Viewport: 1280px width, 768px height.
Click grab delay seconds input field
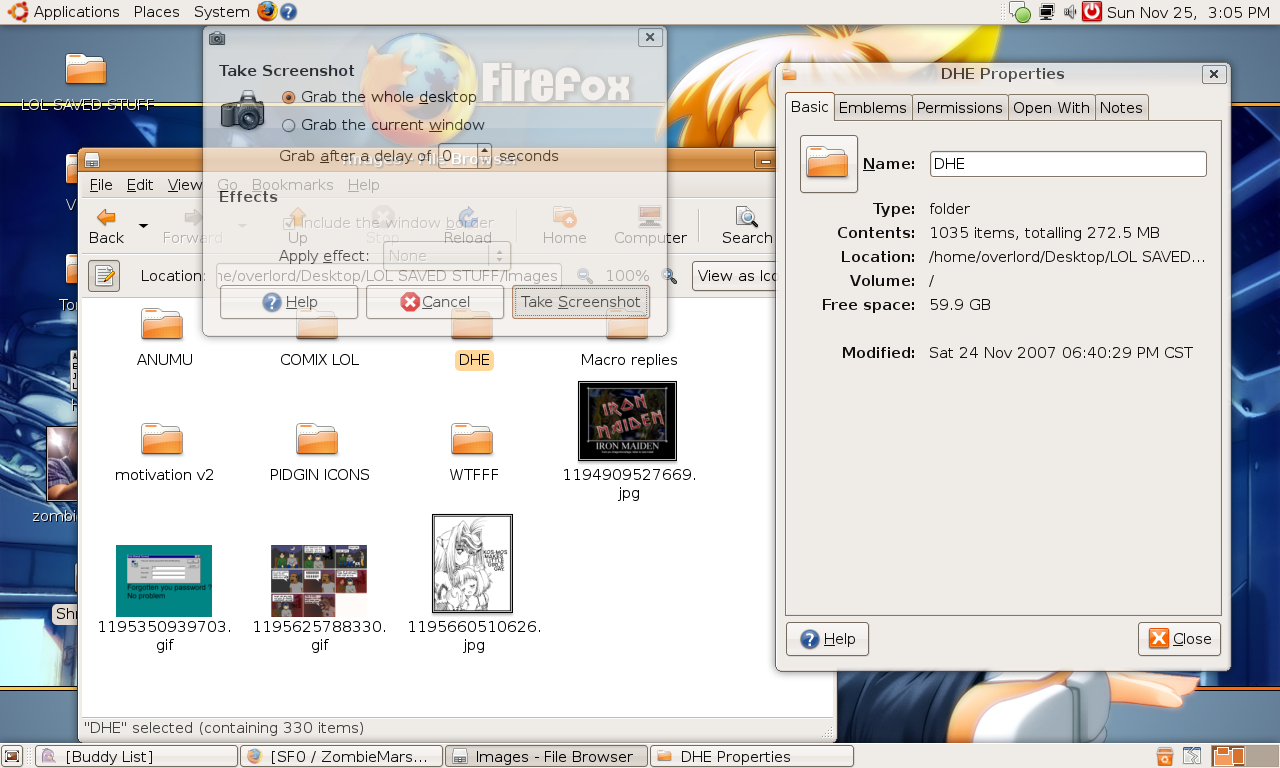(x=458, y=156)
